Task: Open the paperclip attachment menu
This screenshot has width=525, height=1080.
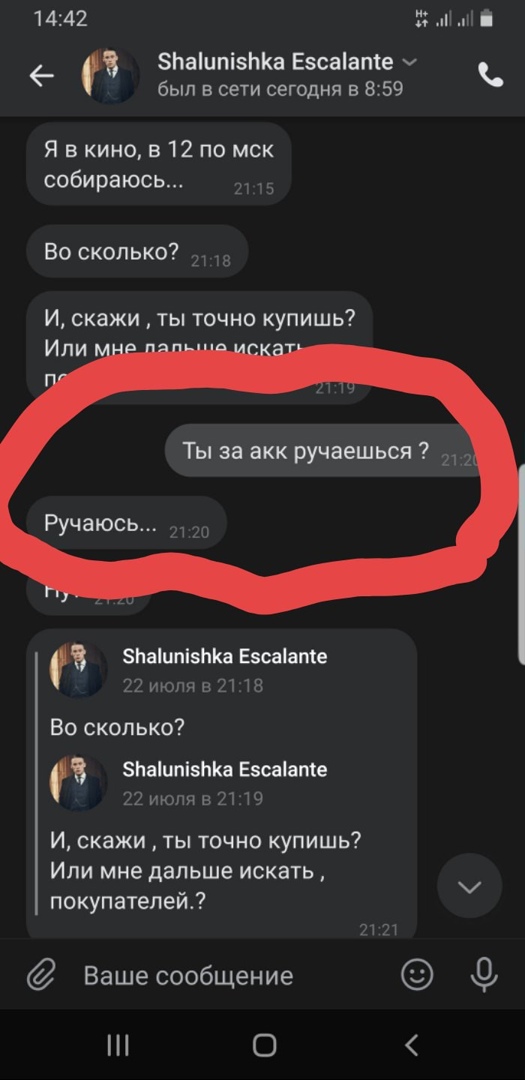Action: coord(41,975)
